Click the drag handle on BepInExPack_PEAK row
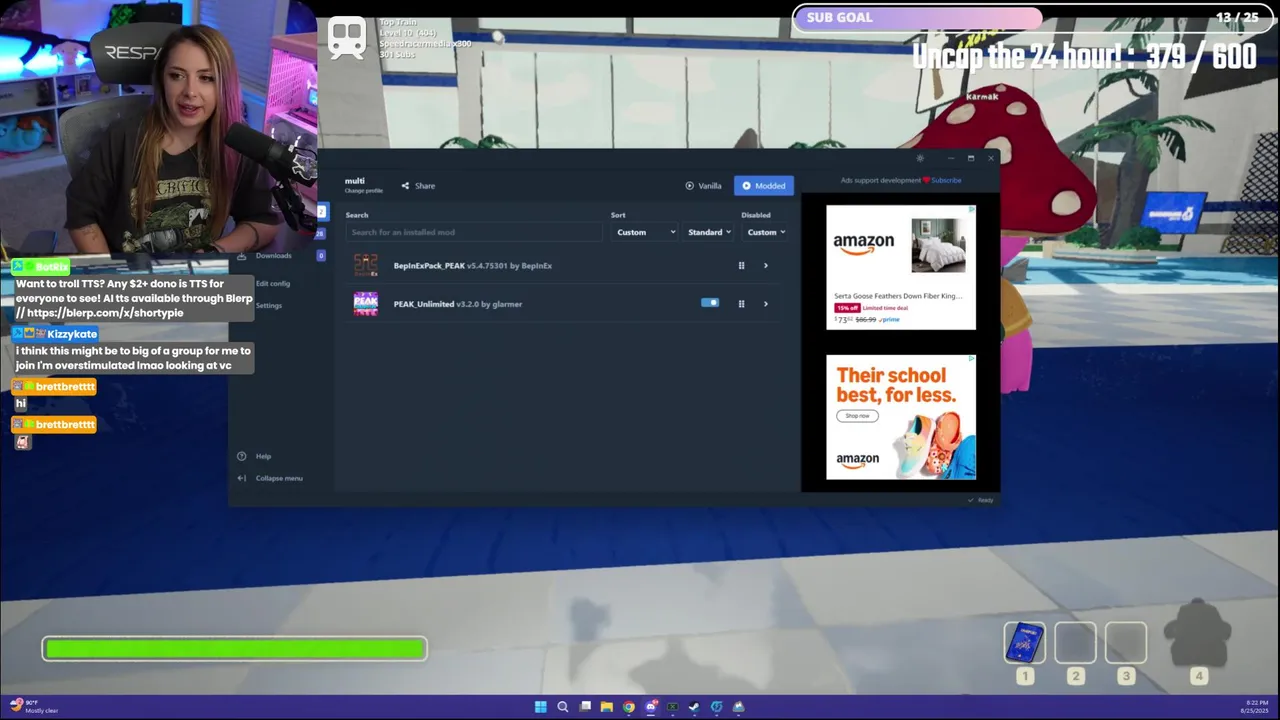The width and height of the screenshot is (1280, 720). coord(741,266)
